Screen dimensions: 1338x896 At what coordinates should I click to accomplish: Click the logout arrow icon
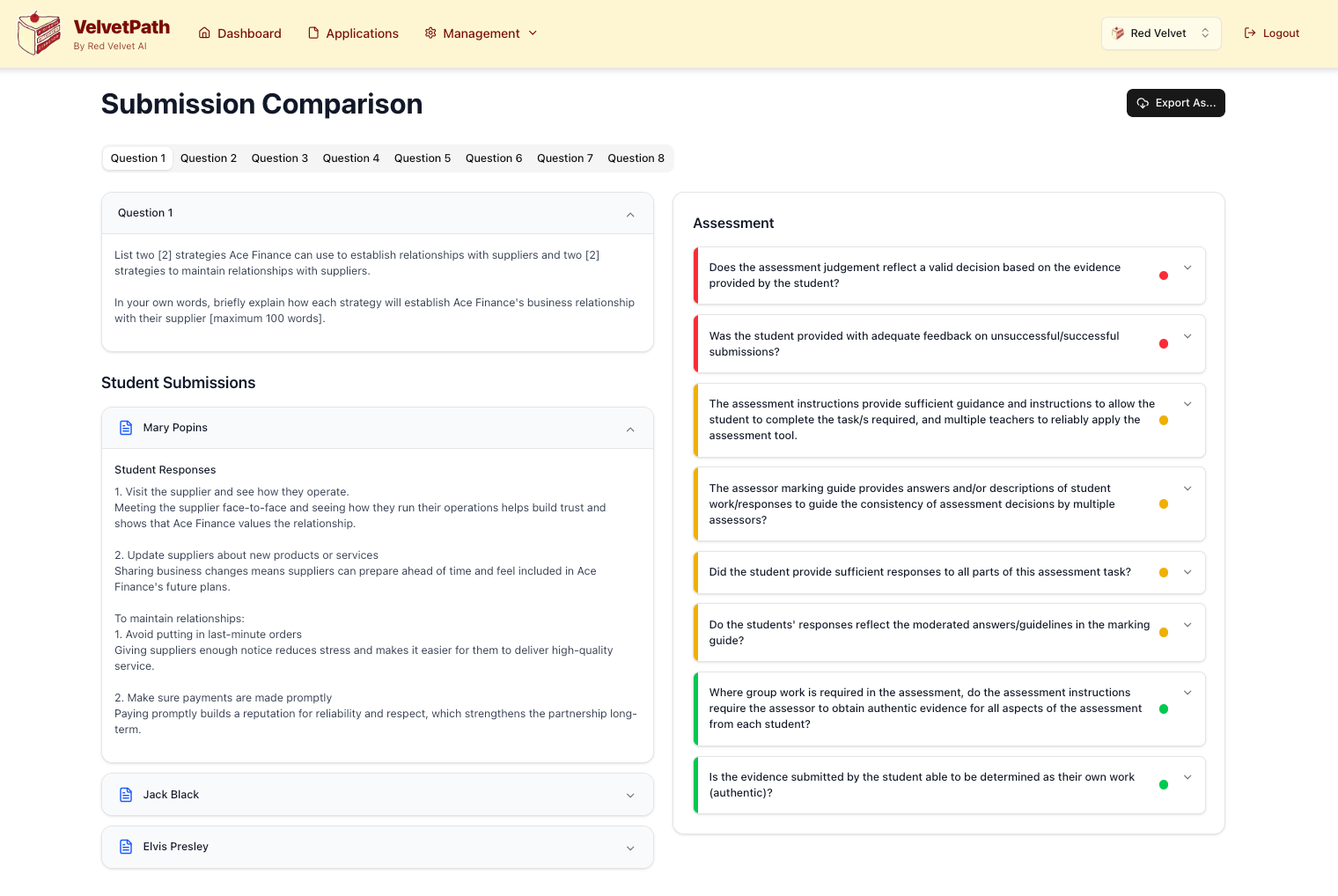[1249, 33]
